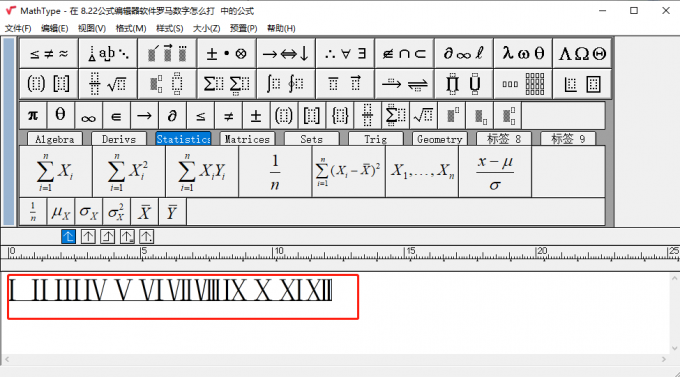Open set theory symbols palette

[404, 53]
